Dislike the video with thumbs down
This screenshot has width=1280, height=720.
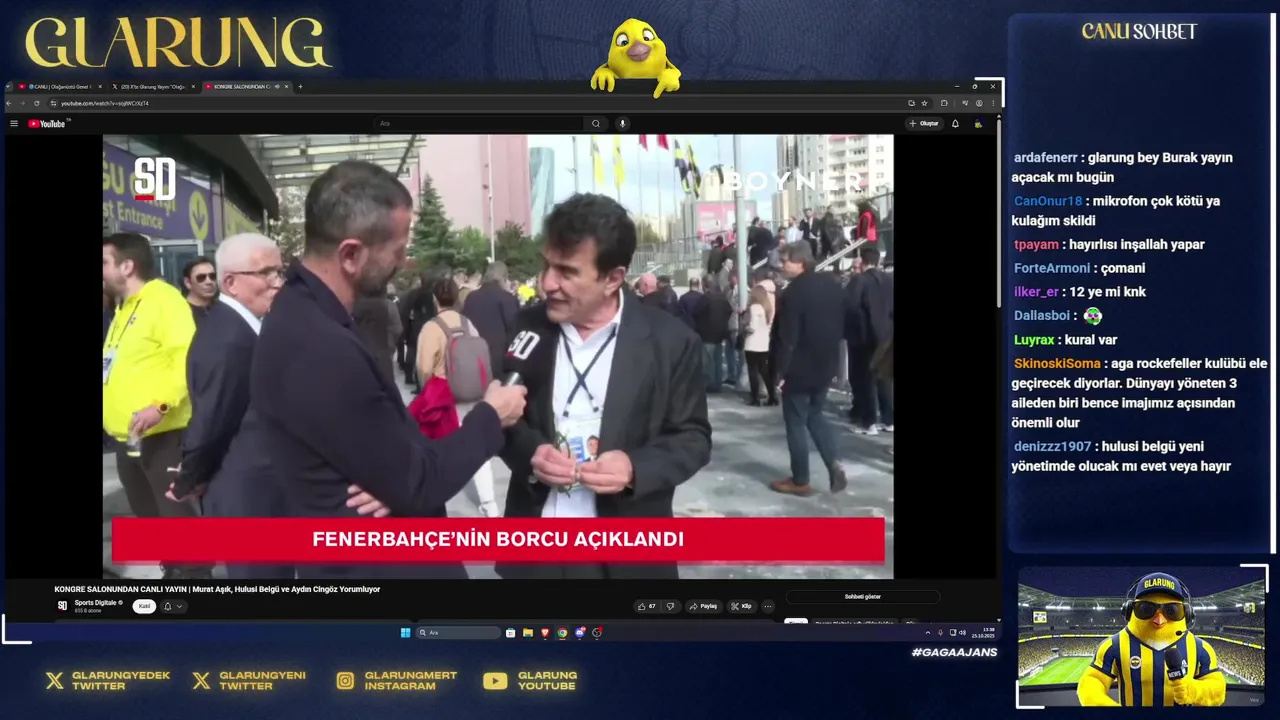(x=670, y=606)
